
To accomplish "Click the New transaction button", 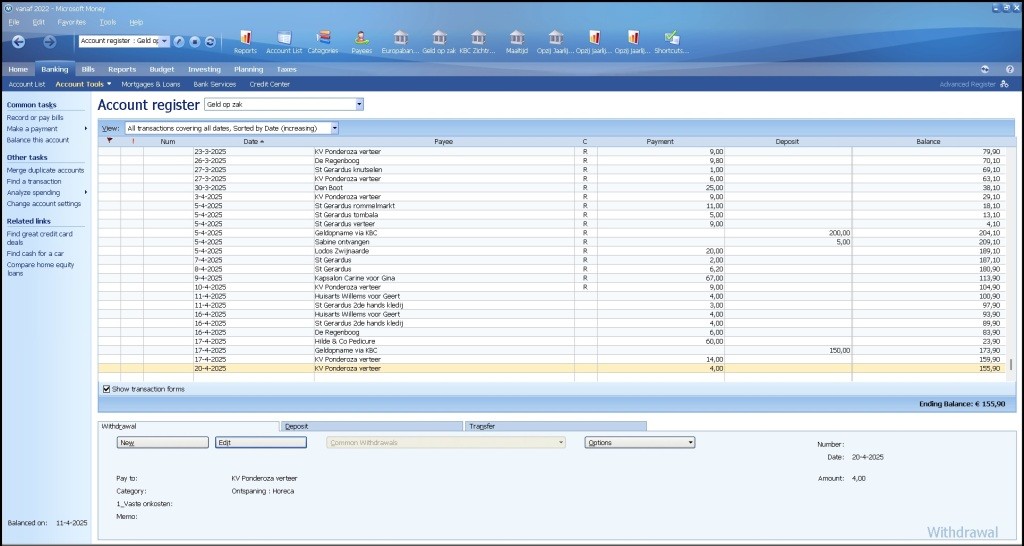I will point(163,443).
